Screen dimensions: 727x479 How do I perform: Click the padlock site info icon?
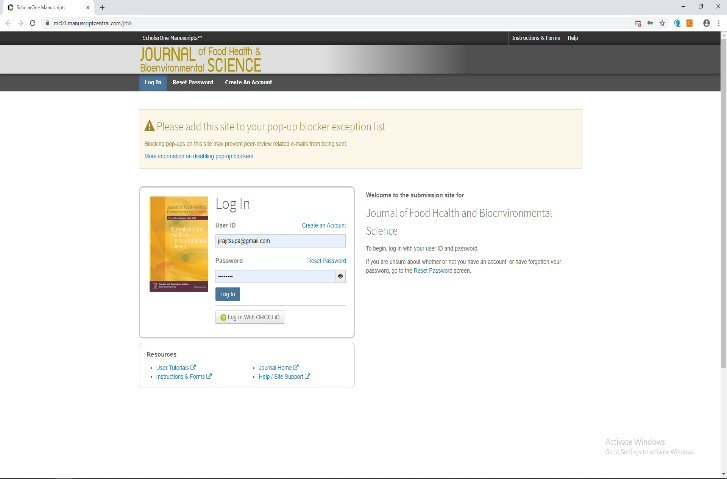pyautogui.click(x=47, y=23)
